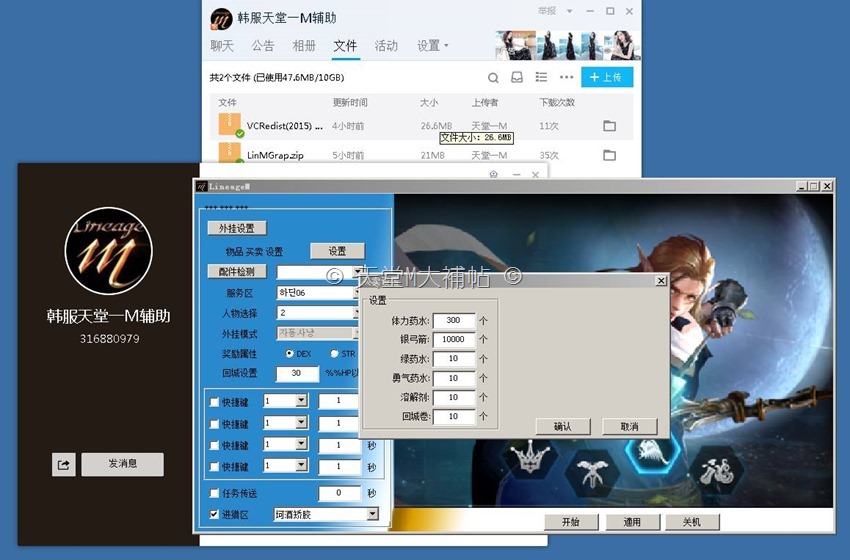The height and width of the screenshot is (560, 850).
Task: Click the LinMGrap.zip file name
Action: click(x=275, y=156)
